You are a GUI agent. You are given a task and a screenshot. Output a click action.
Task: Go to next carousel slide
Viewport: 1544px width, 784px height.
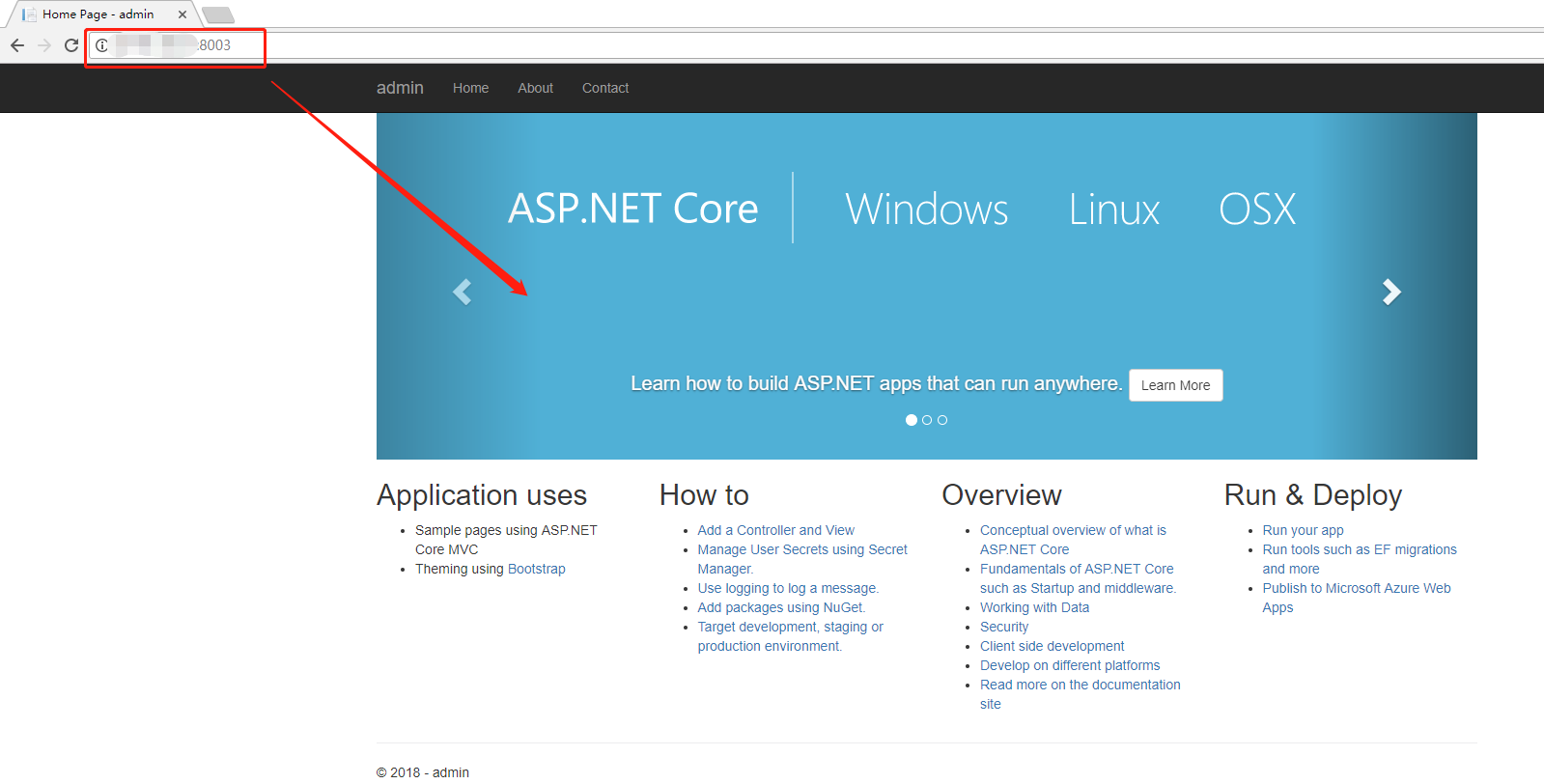pyautogui.click(x=1391, y=292)
